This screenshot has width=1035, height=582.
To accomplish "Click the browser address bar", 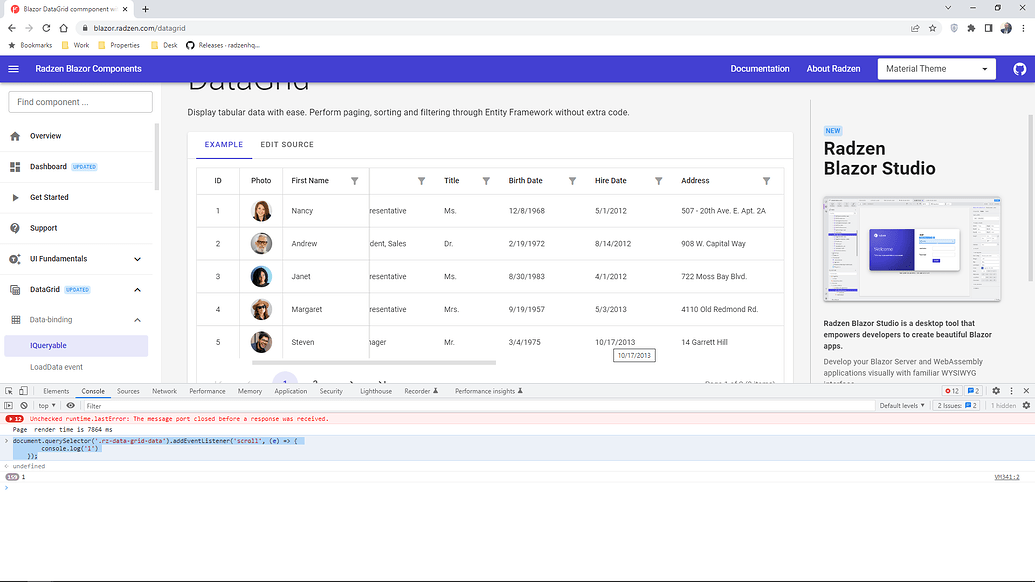I will tap(492, 28).
